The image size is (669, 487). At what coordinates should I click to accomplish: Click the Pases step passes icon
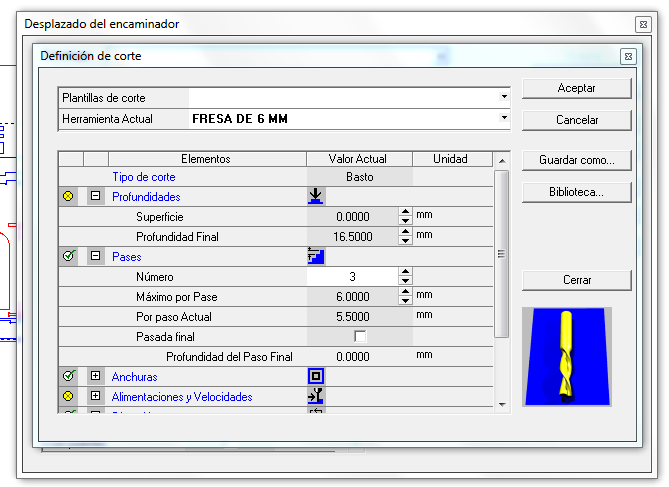point(316,256)
